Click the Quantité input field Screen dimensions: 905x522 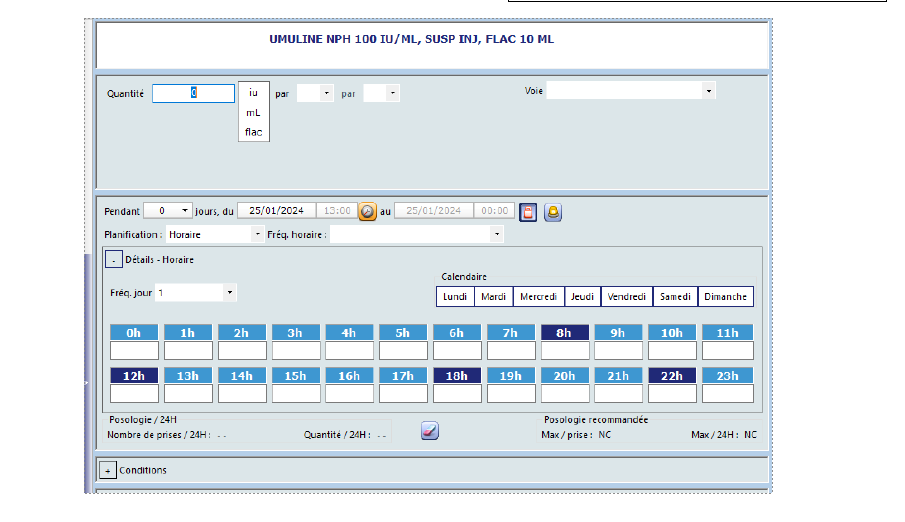click(x=193, y=94)
